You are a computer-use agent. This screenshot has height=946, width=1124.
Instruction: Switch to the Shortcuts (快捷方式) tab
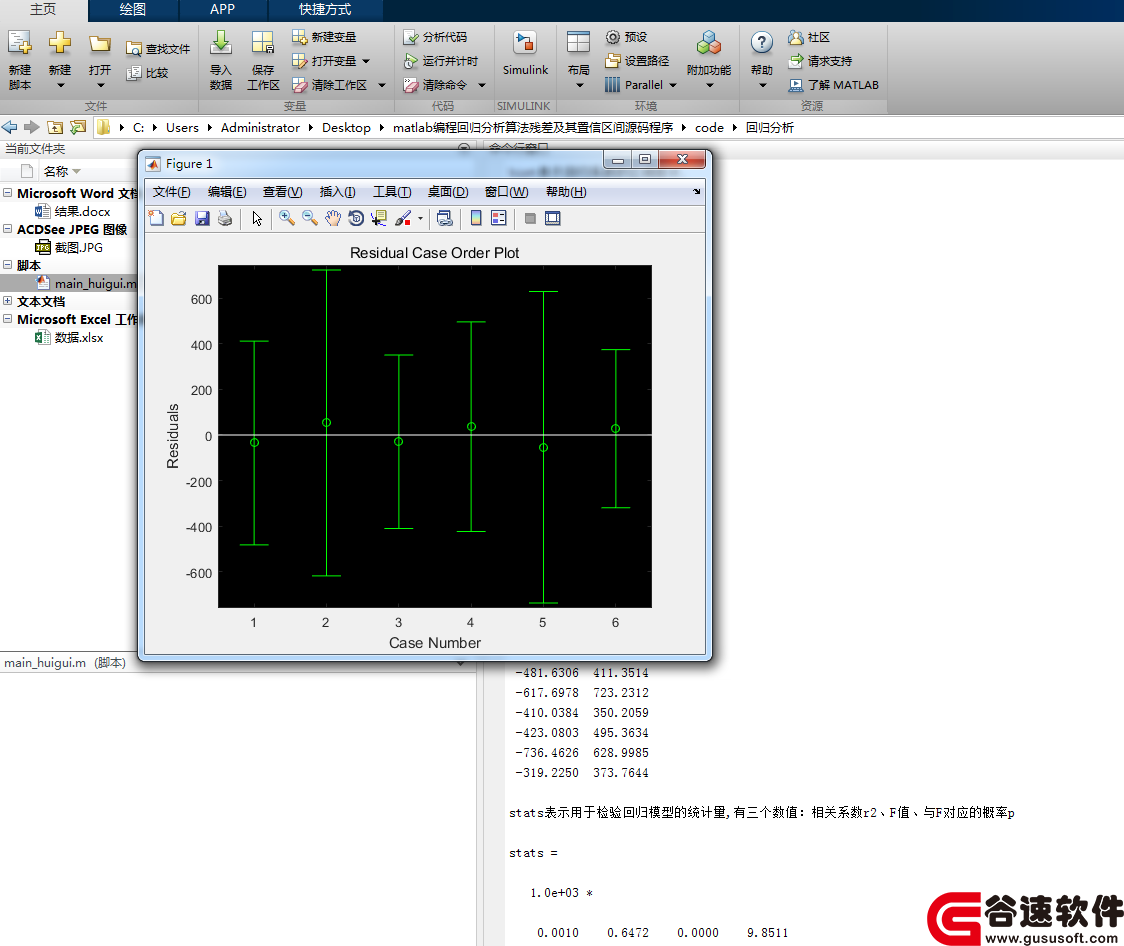[325, 9]
